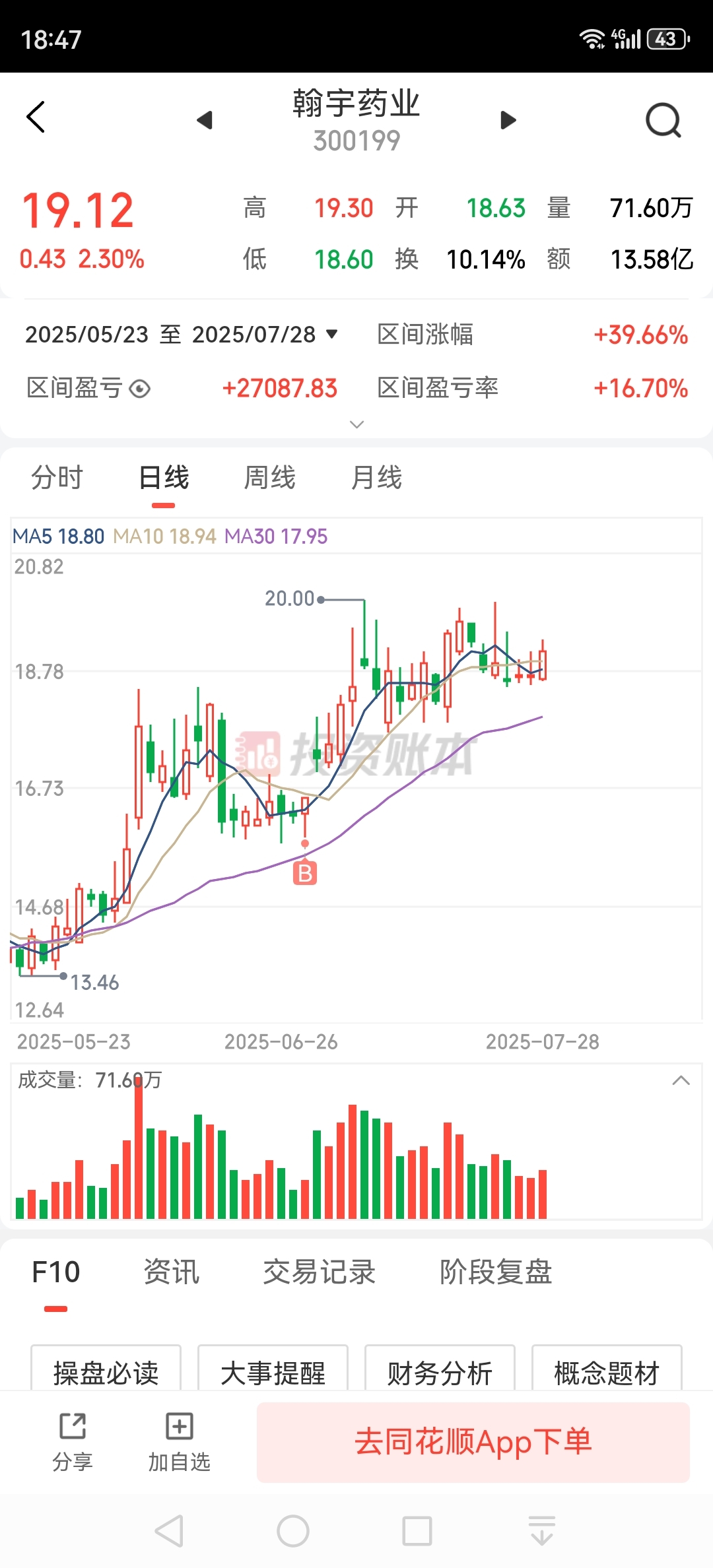This screenshot has width=713, height=1568.
Task: Go to next stock with right triangle
Action: 508,120
